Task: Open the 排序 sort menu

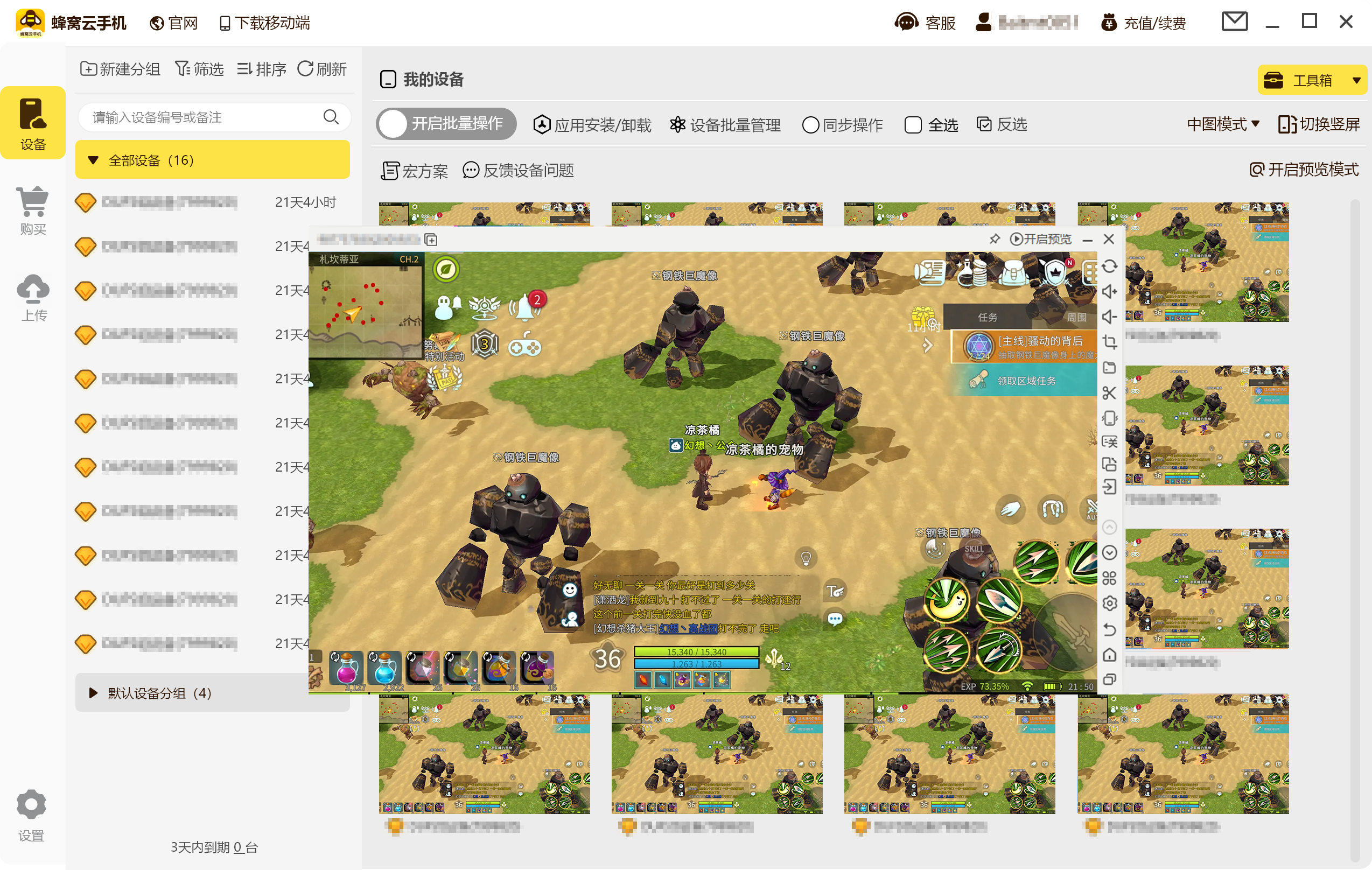Action: (262, 69)
